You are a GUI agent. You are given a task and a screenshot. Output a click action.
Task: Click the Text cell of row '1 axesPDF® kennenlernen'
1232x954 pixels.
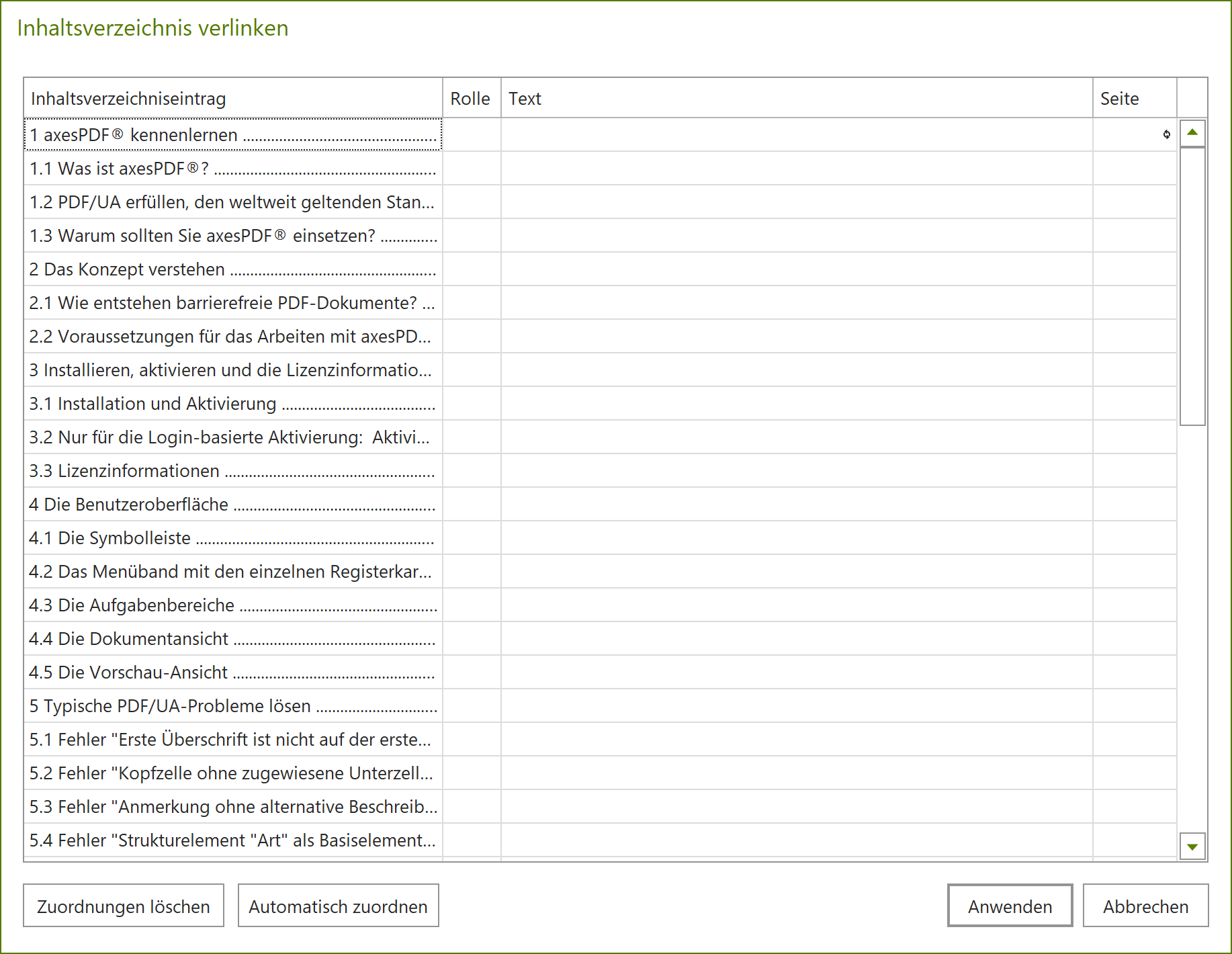[797, 134]
